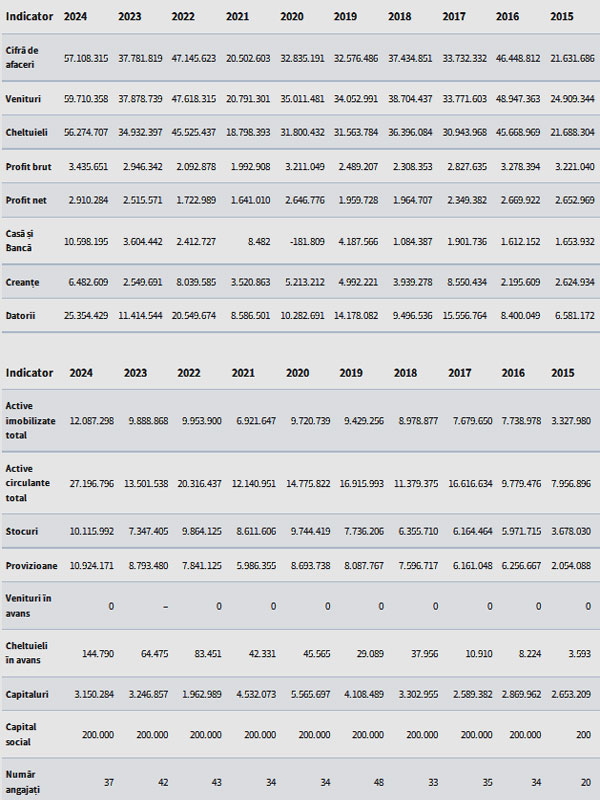Click the Capitaluri value for 2020

[x=310, y=694]
